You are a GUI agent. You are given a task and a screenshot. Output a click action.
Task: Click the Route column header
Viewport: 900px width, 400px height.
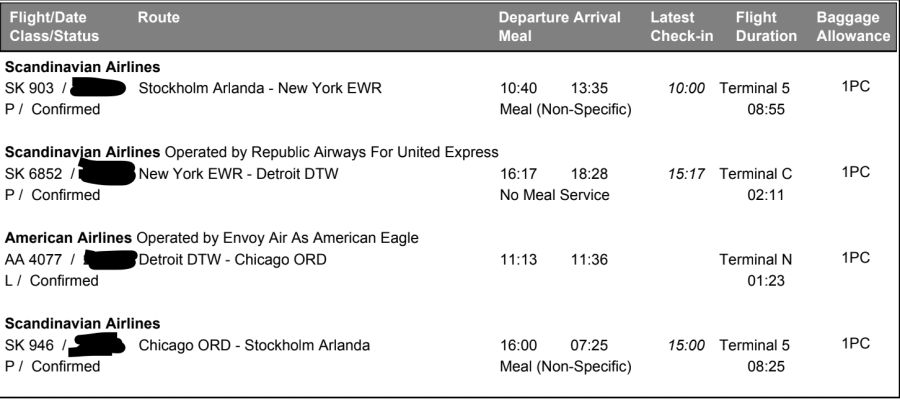coord(158,18)
